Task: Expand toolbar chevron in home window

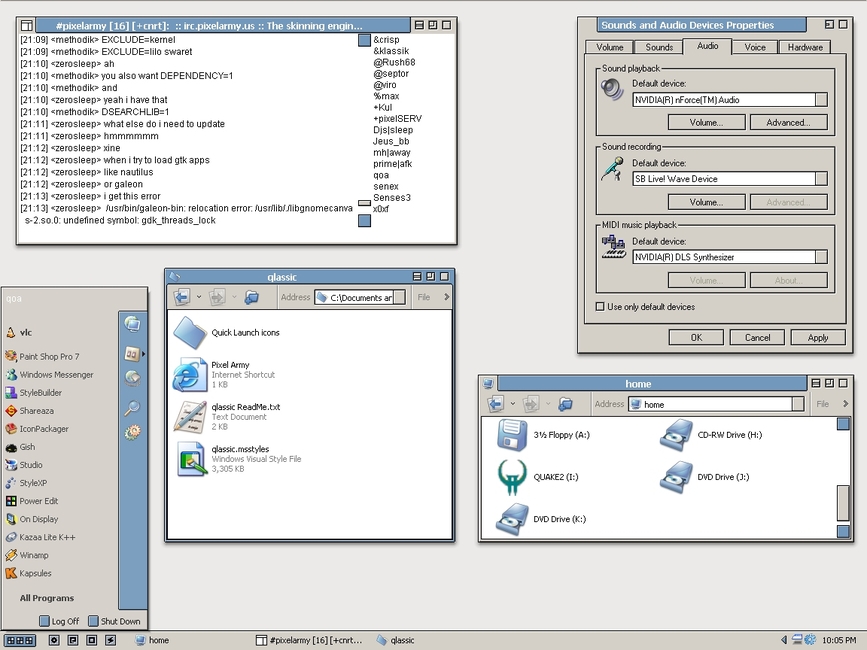Action: point(845,404)
